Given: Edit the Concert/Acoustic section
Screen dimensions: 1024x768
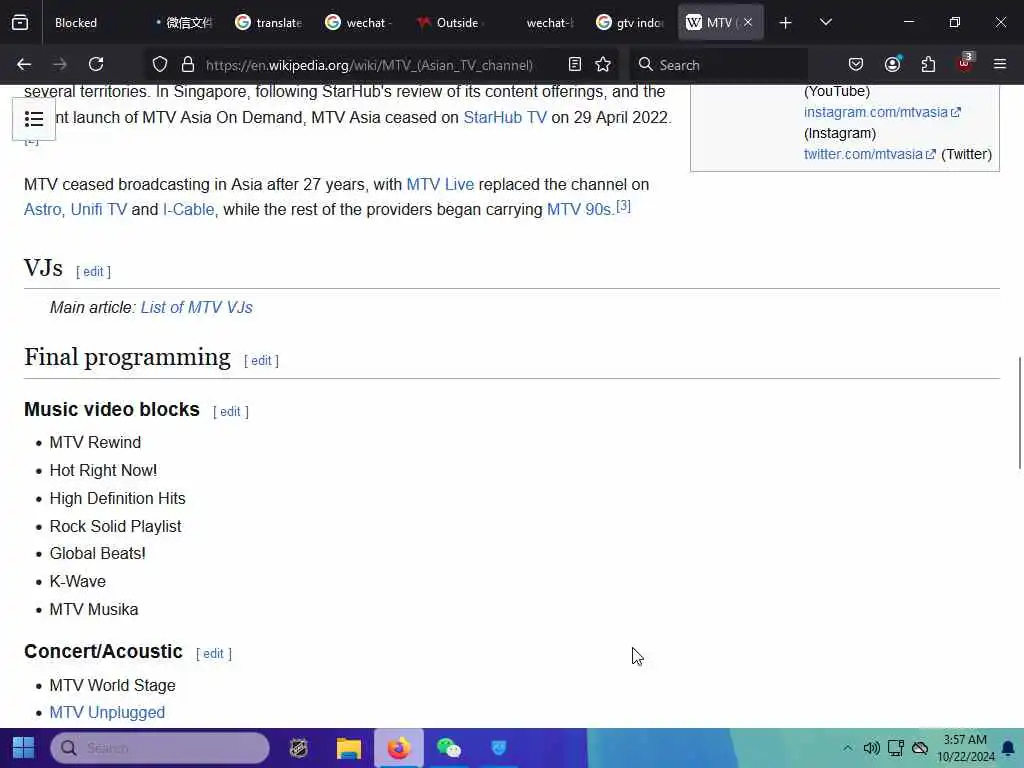Looking at the screenshot, I should [213, 654].
